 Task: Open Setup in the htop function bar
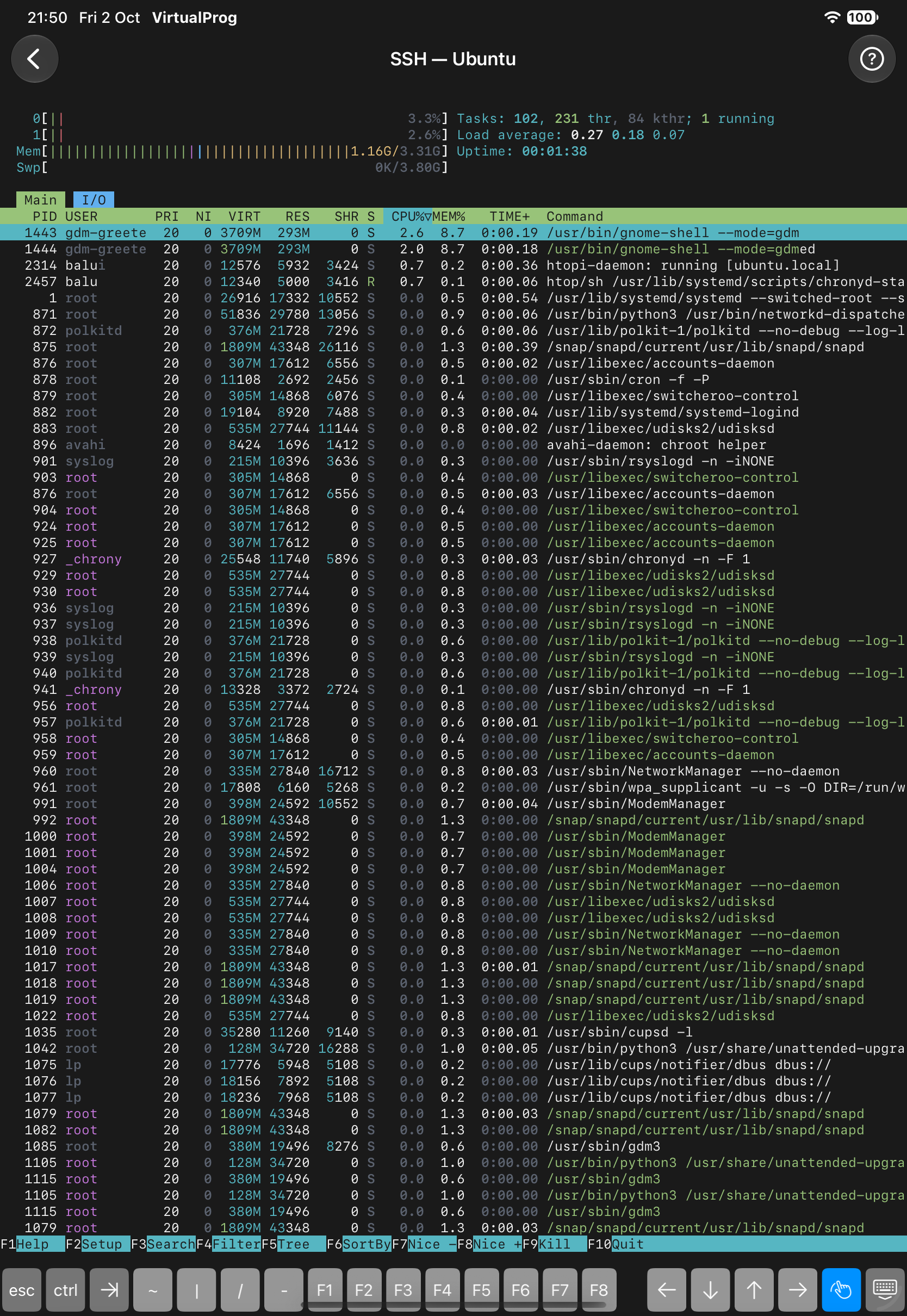click(x=98, y=1244)
